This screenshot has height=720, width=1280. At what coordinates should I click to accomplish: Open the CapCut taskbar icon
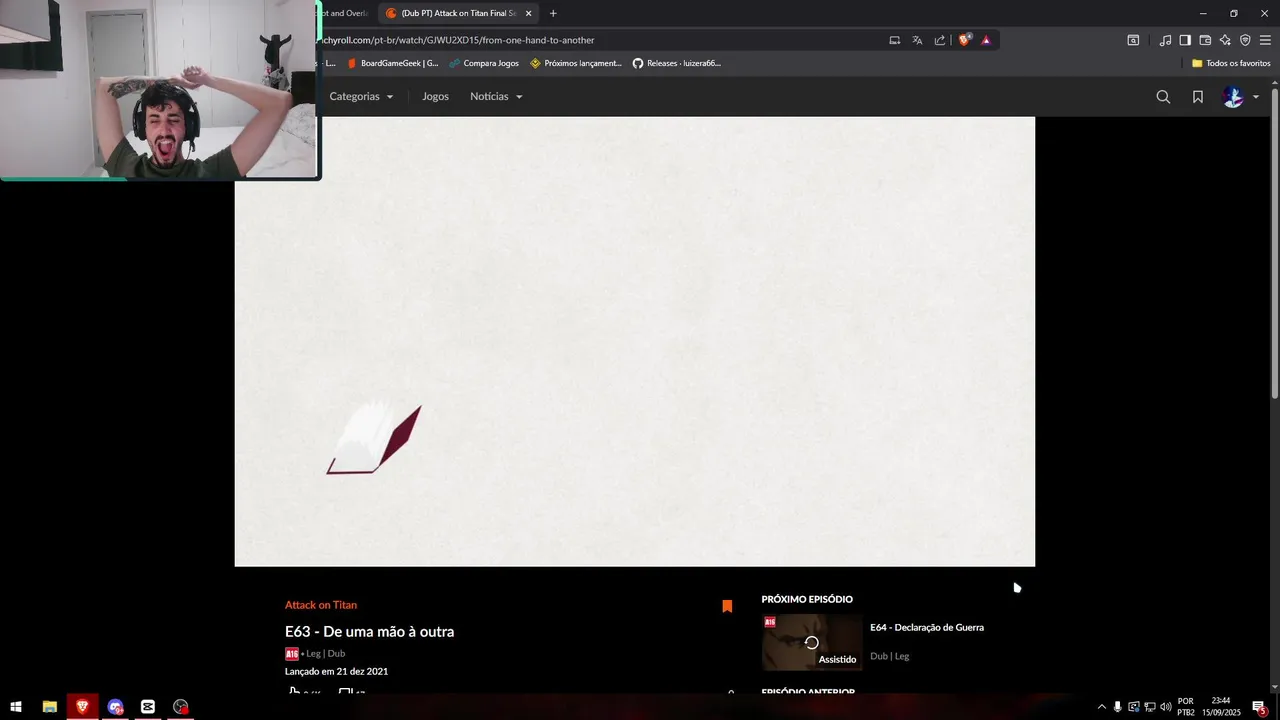pyautogui.click(x=148, y=707)
